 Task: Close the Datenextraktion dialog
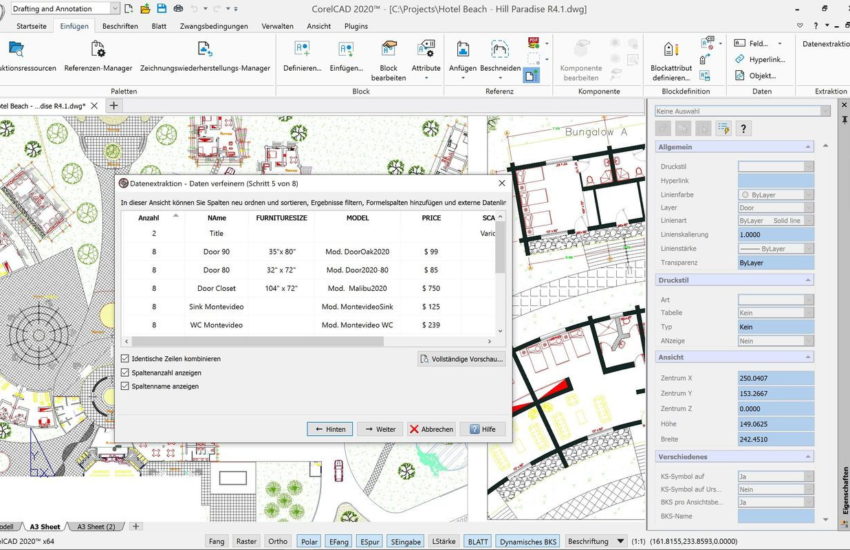click(501, 183)
